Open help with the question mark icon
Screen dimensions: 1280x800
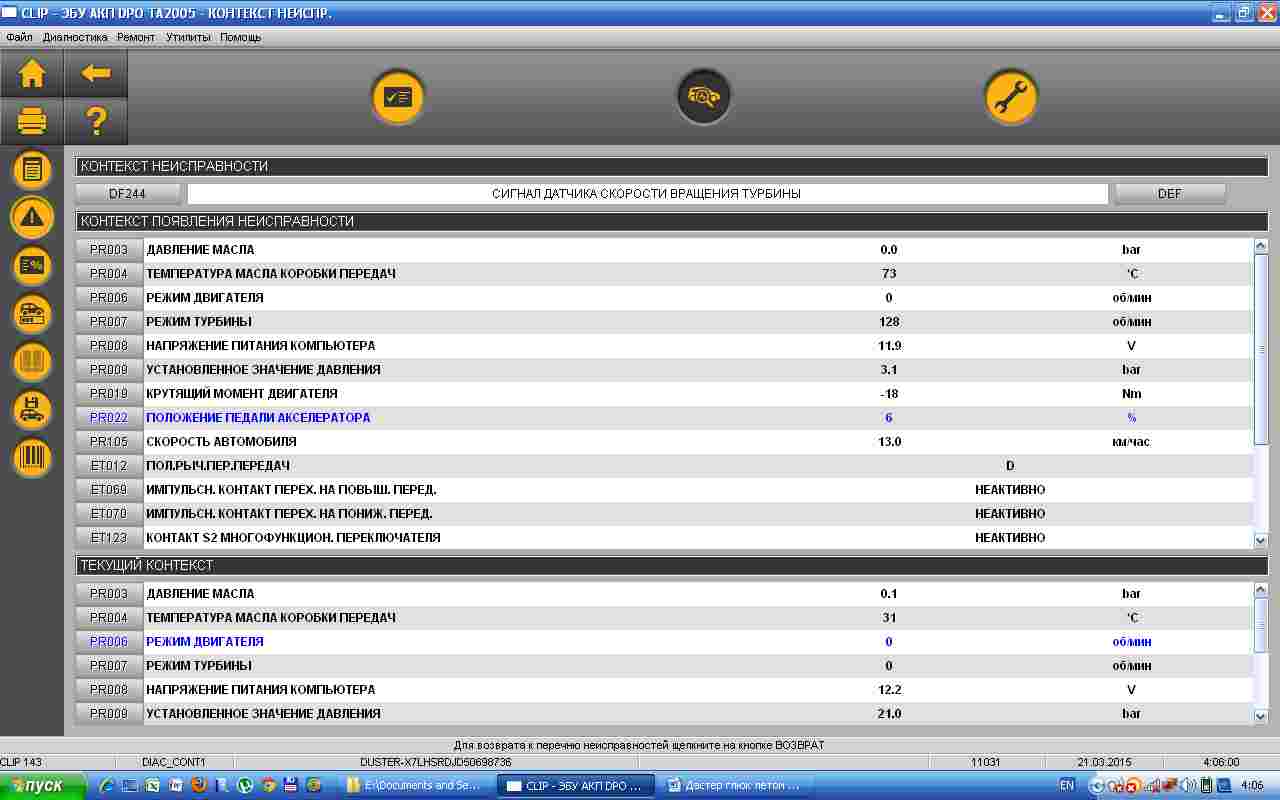96,122
